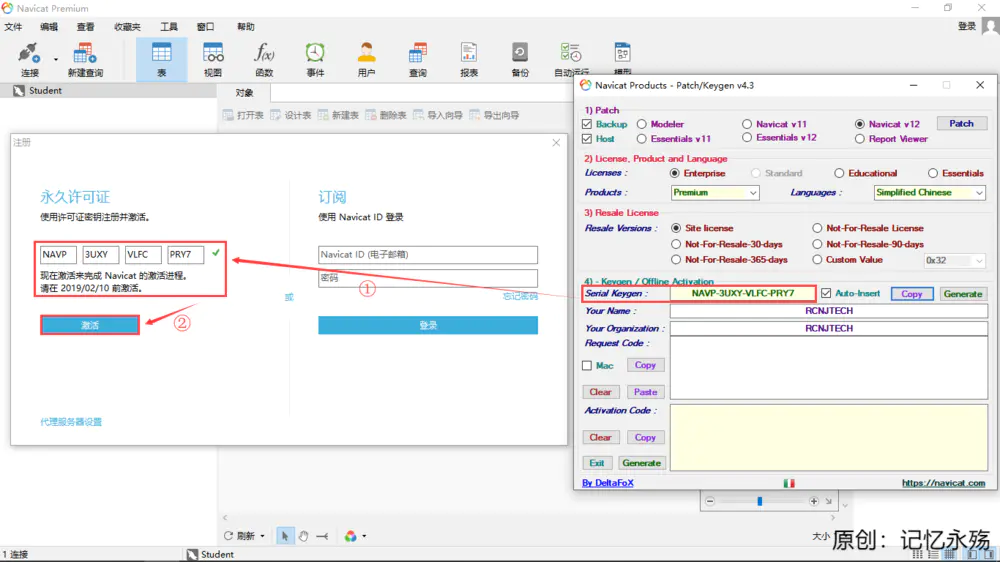Open the View menu

point(85,26)
